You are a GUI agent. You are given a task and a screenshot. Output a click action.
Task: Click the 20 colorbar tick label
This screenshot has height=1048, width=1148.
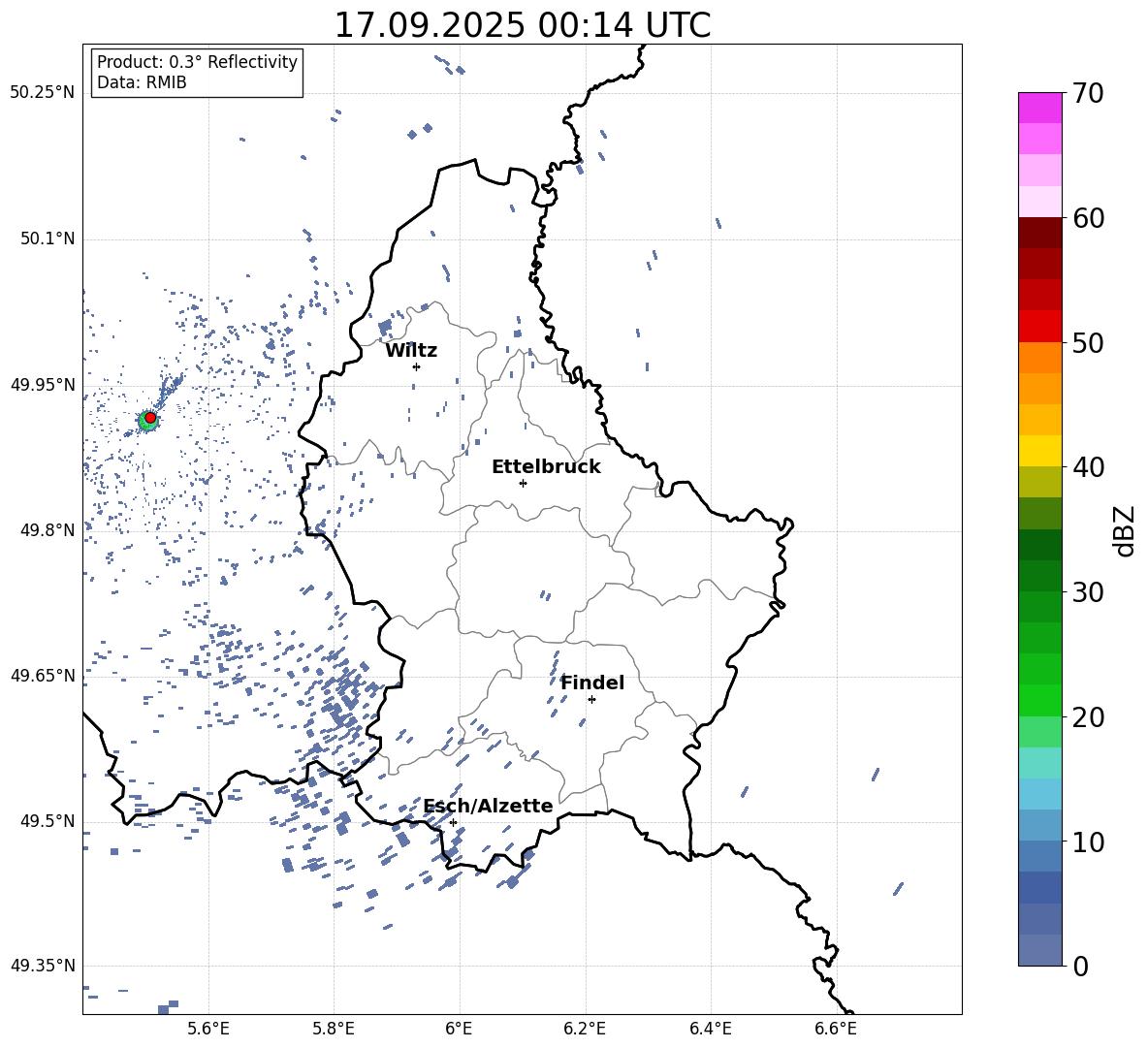coord(1088,716)
